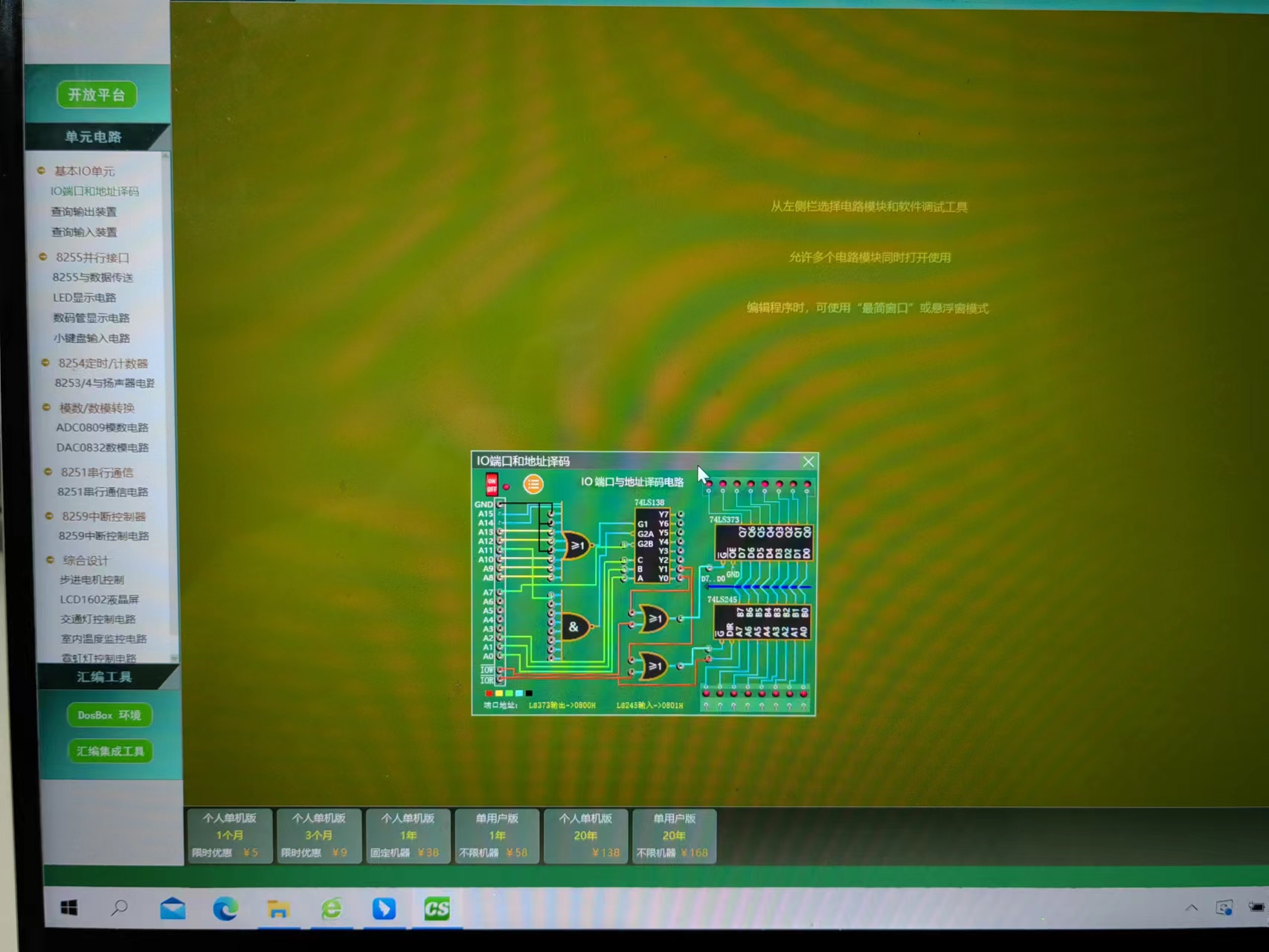Collapse the 8255并行接口 category
Screen dimensions: 1269x952
click(x=43, y=257)
